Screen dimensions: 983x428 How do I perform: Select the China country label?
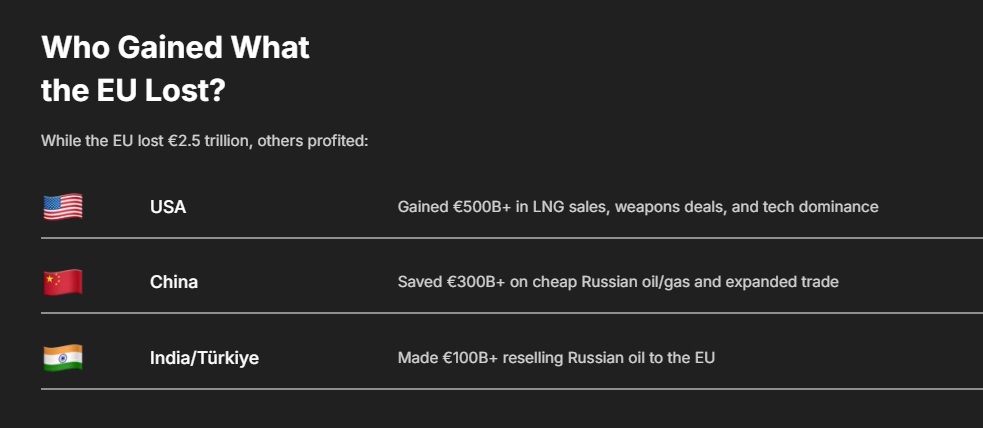point(174,282)
